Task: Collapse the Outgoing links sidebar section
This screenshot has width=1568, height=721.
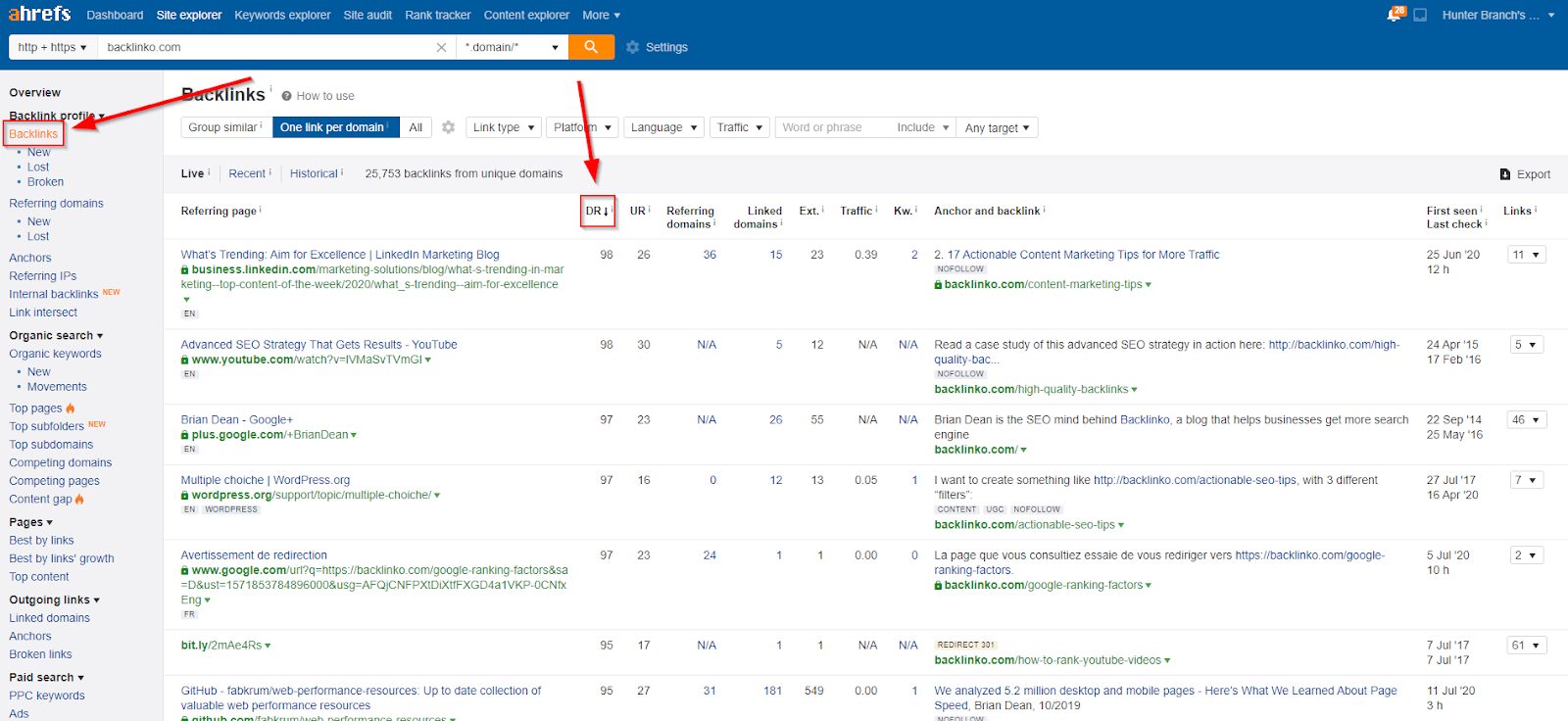Action: 55,601
